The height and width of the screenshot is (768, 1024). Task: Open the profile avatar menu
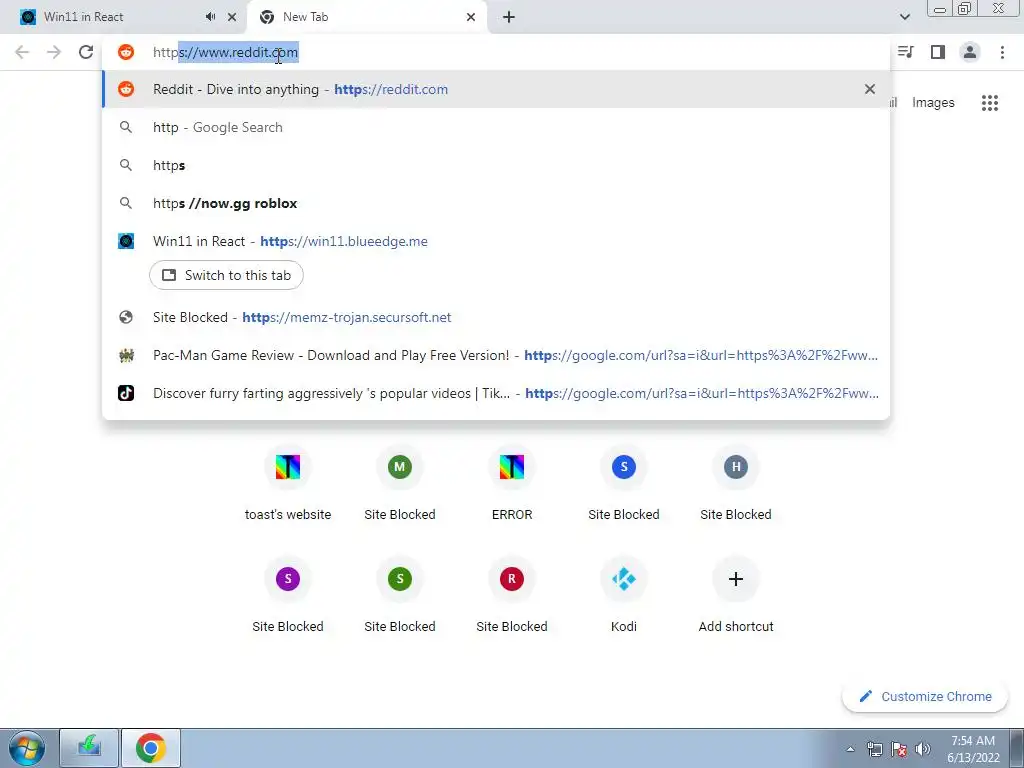pyautogui.click(x=970, y=52)
